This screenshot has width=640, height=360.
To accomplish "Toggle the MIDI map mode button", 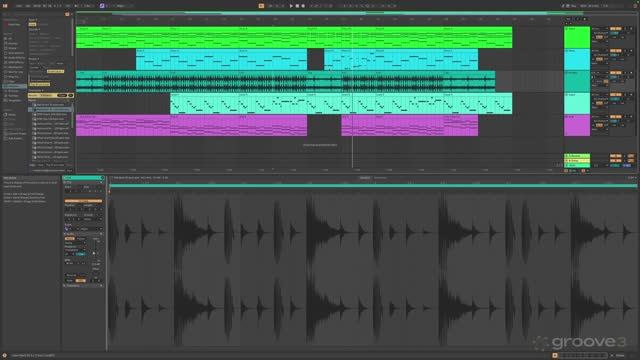I will coord(583,6).
